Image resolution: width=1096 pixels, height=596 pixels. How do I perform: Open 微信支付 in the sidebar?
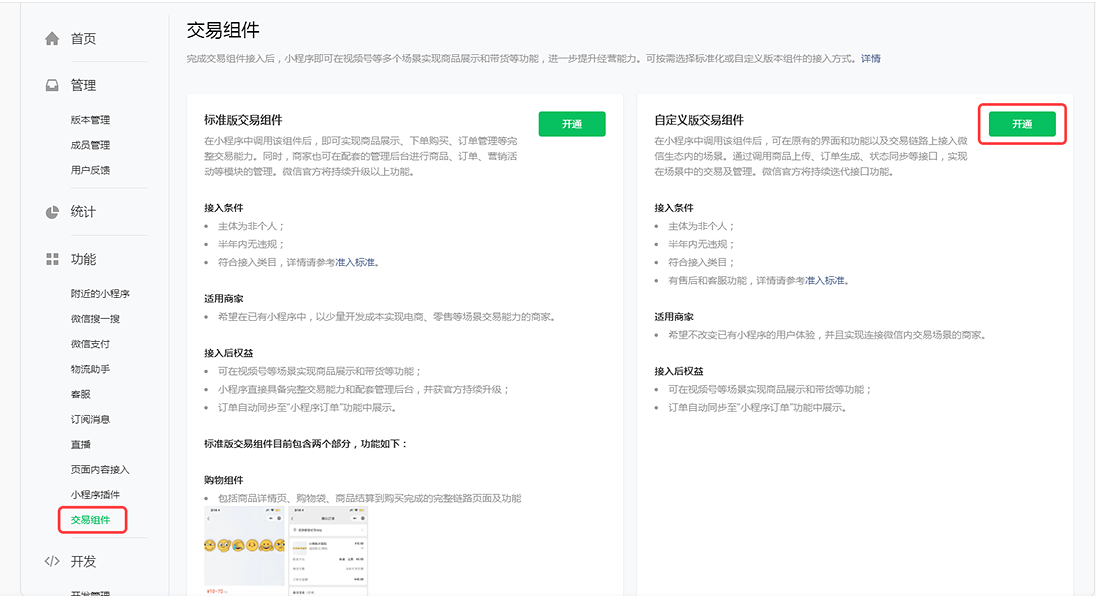point(90,344)
